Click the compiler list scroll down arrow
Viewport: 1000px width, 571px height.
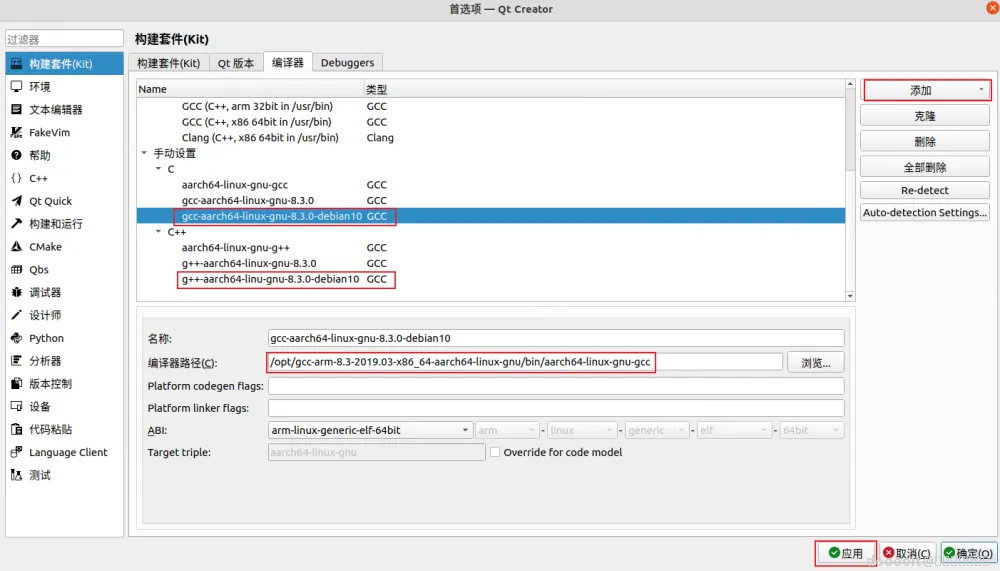point(850,296)
